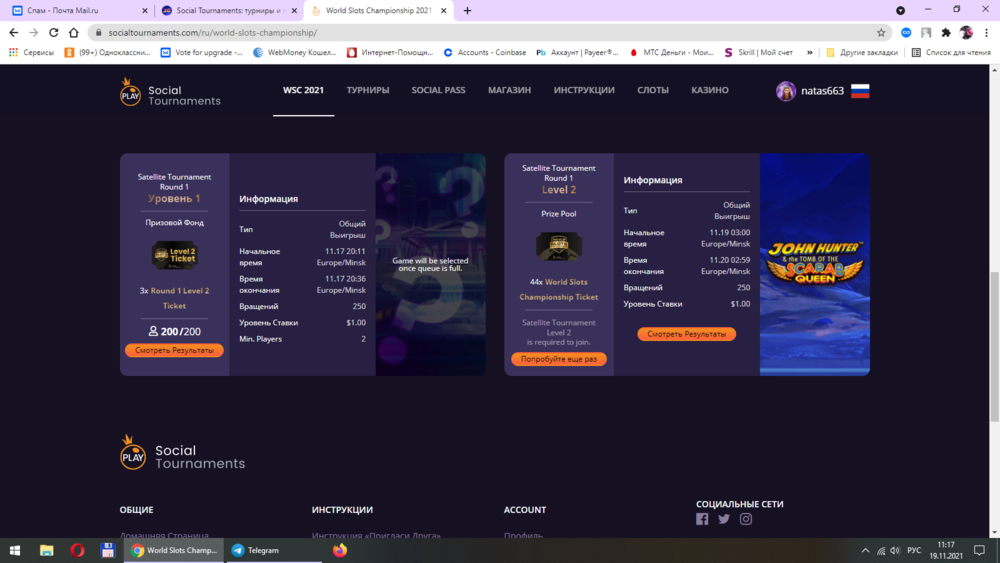Open the Facebook social icon
1000x563 pixels.
point(702,519)
